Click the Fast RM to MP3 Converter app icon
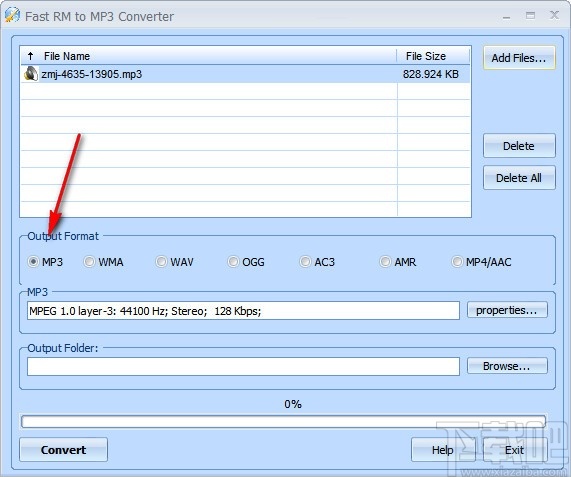571x477 pixels. click(12, 15)
